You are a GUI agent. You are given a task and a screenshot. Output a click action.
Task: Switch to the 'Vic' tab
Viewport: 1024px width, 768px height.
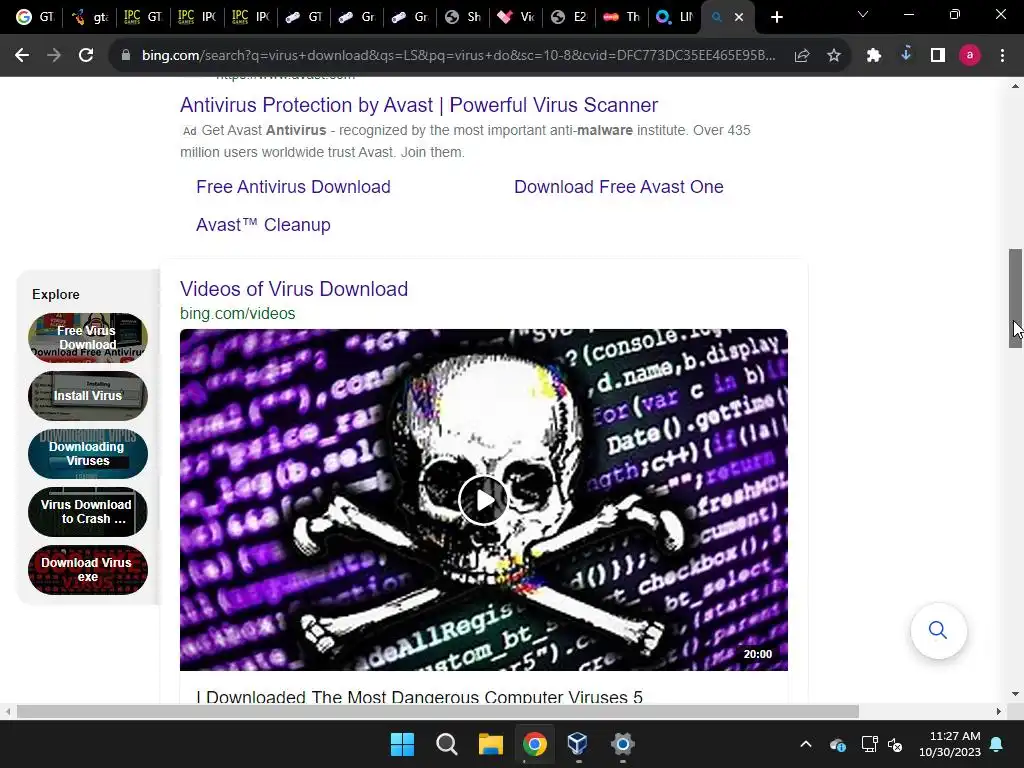tap(516, 17)
